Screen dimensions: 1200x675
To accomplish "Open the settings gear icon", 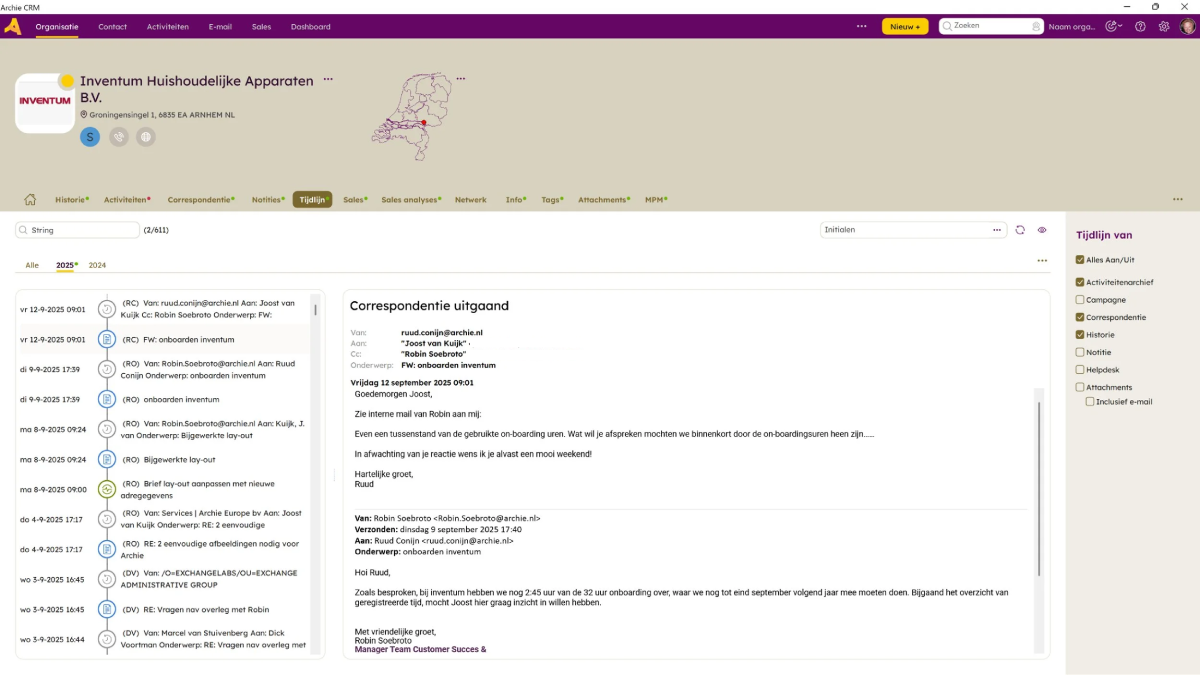I will (1164, 26).
